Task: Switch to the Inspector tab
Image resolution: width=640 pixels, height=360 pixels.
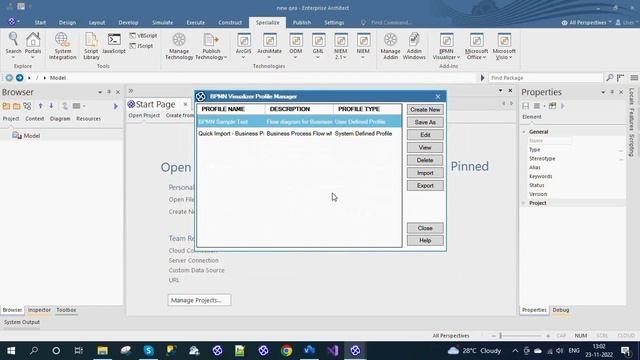Action: (x=39, y=310)
